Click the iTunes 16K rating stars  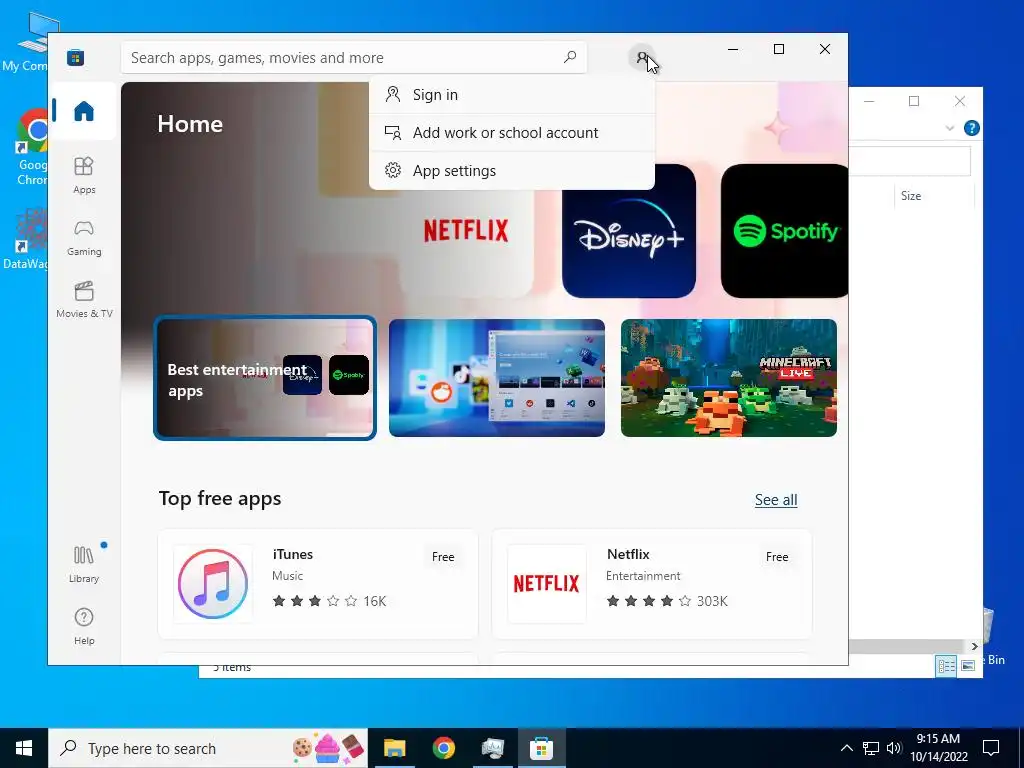315,600
